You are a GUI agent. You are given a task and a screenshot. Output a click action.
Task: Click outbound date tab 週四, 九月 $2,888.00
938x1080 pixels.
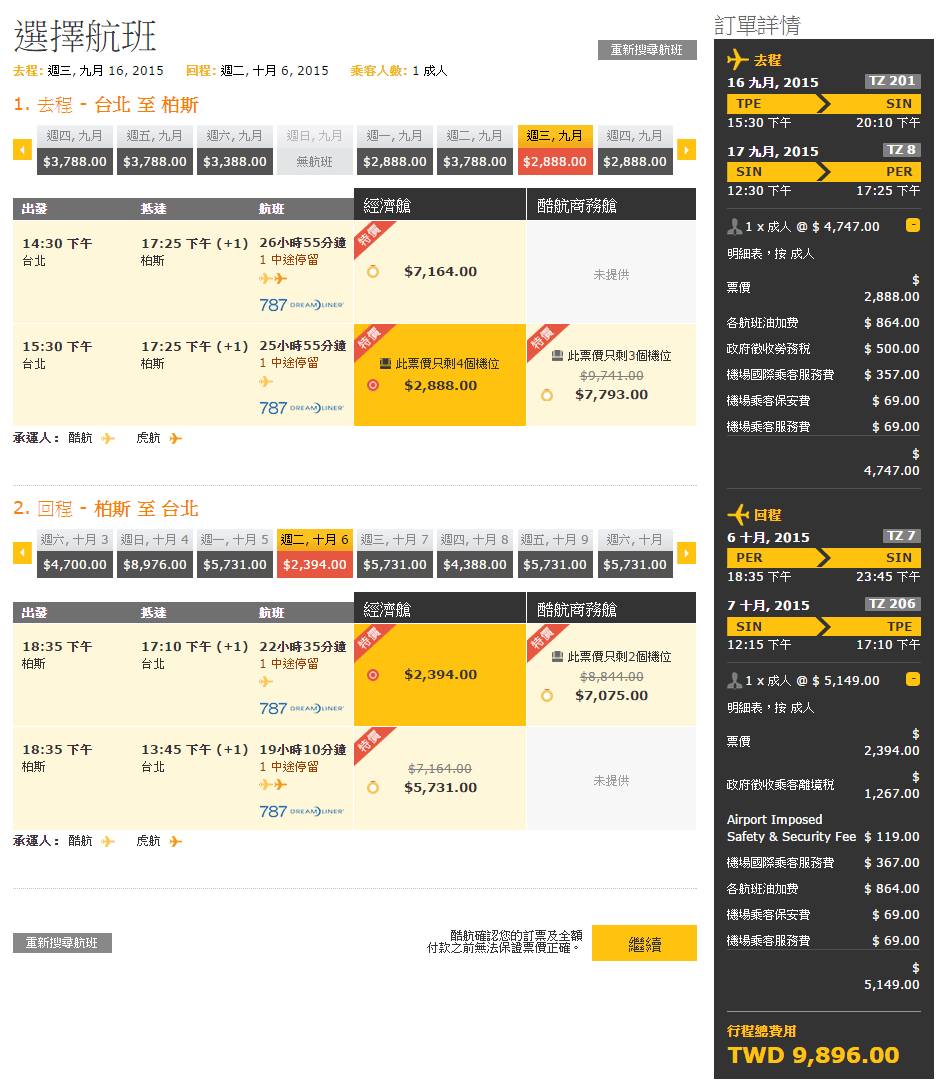click(x=634, y=149)
